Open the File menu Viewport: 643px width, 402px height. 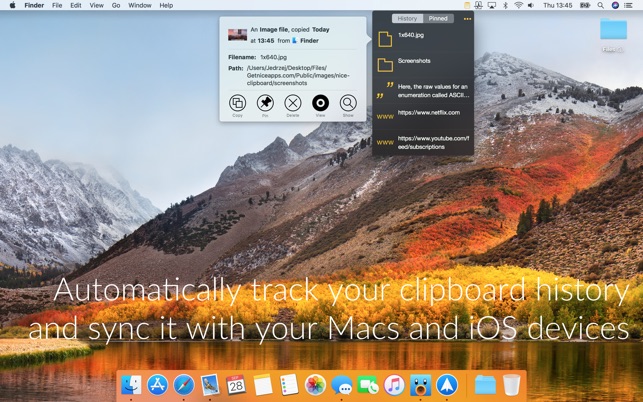click(57, 5)
